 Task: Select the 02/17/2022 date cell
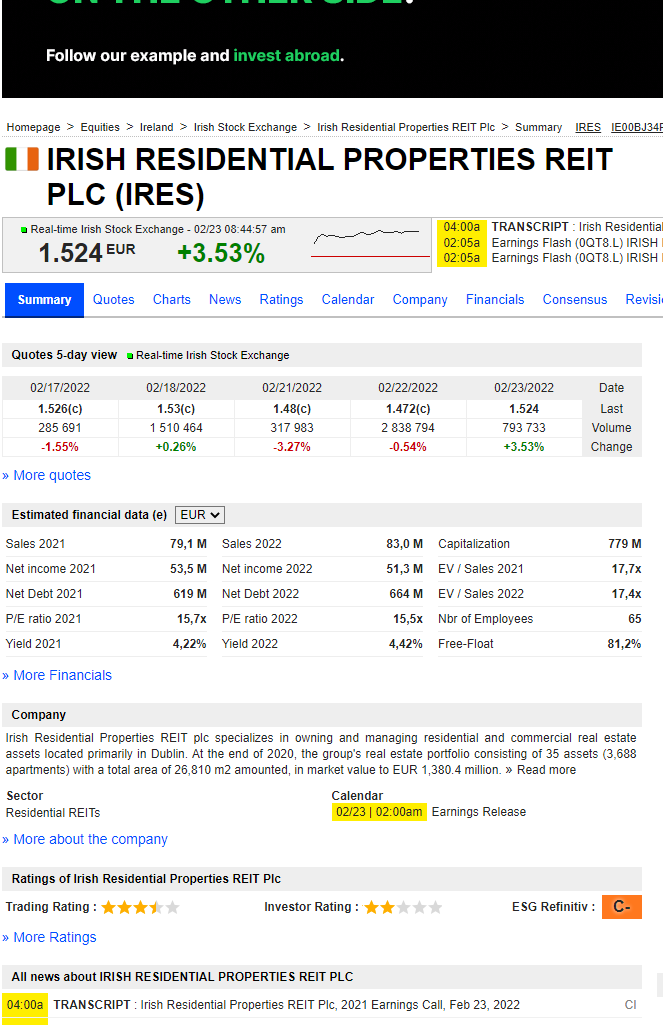60,388
